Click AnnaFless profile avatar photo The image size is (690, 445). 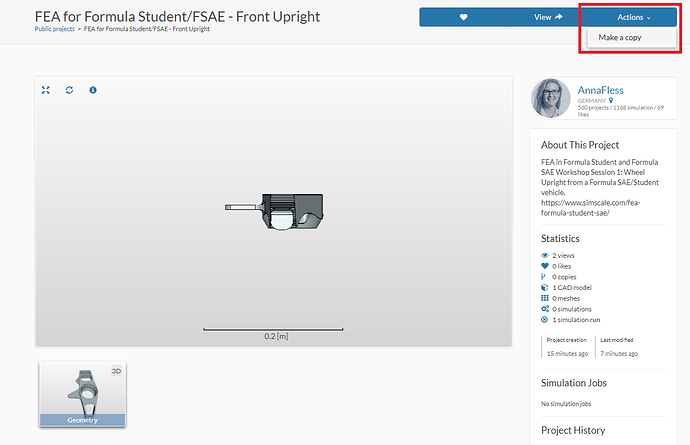coord(551,99)
